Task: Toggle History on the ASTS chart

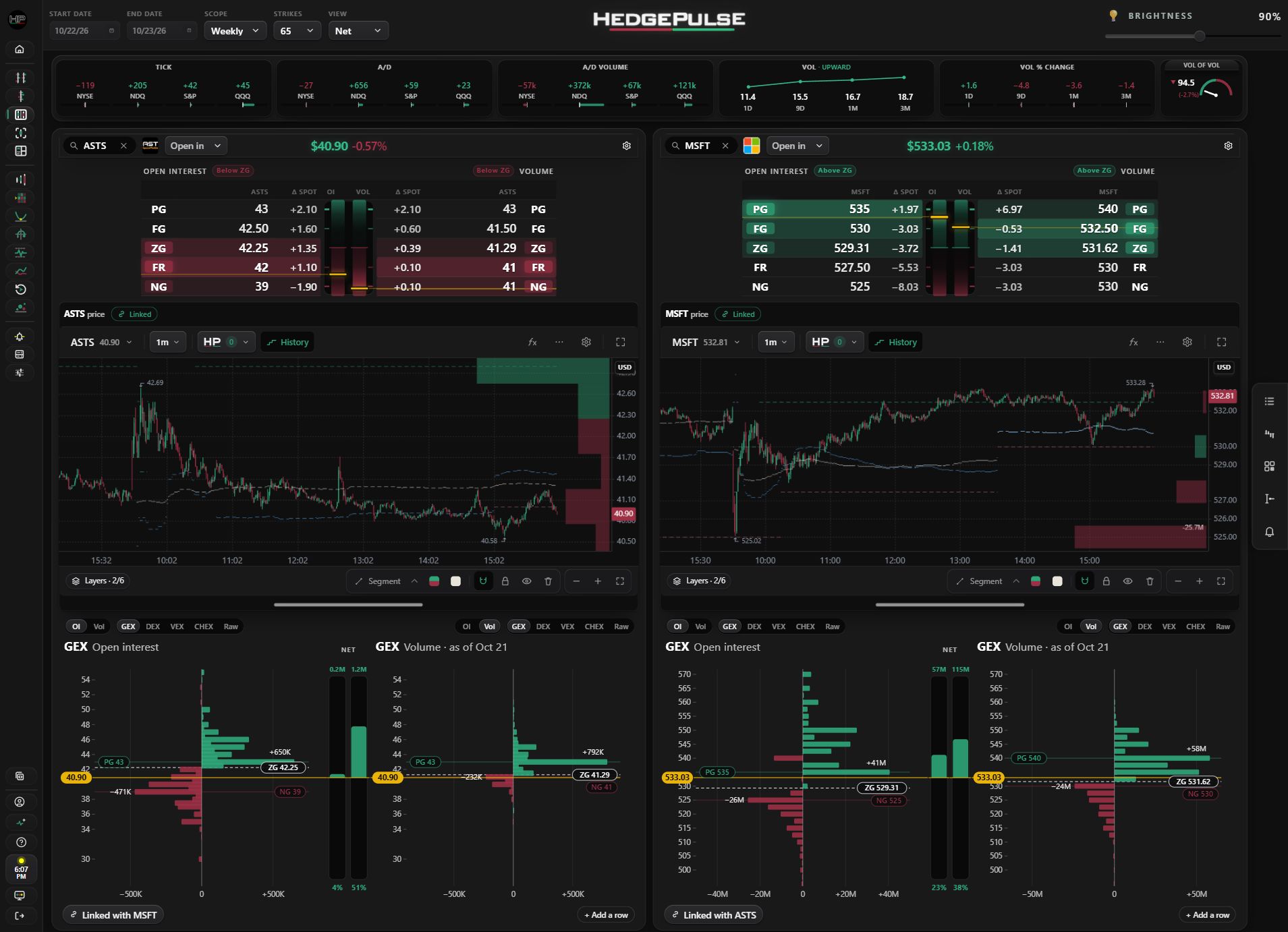Action: (287, 342)
